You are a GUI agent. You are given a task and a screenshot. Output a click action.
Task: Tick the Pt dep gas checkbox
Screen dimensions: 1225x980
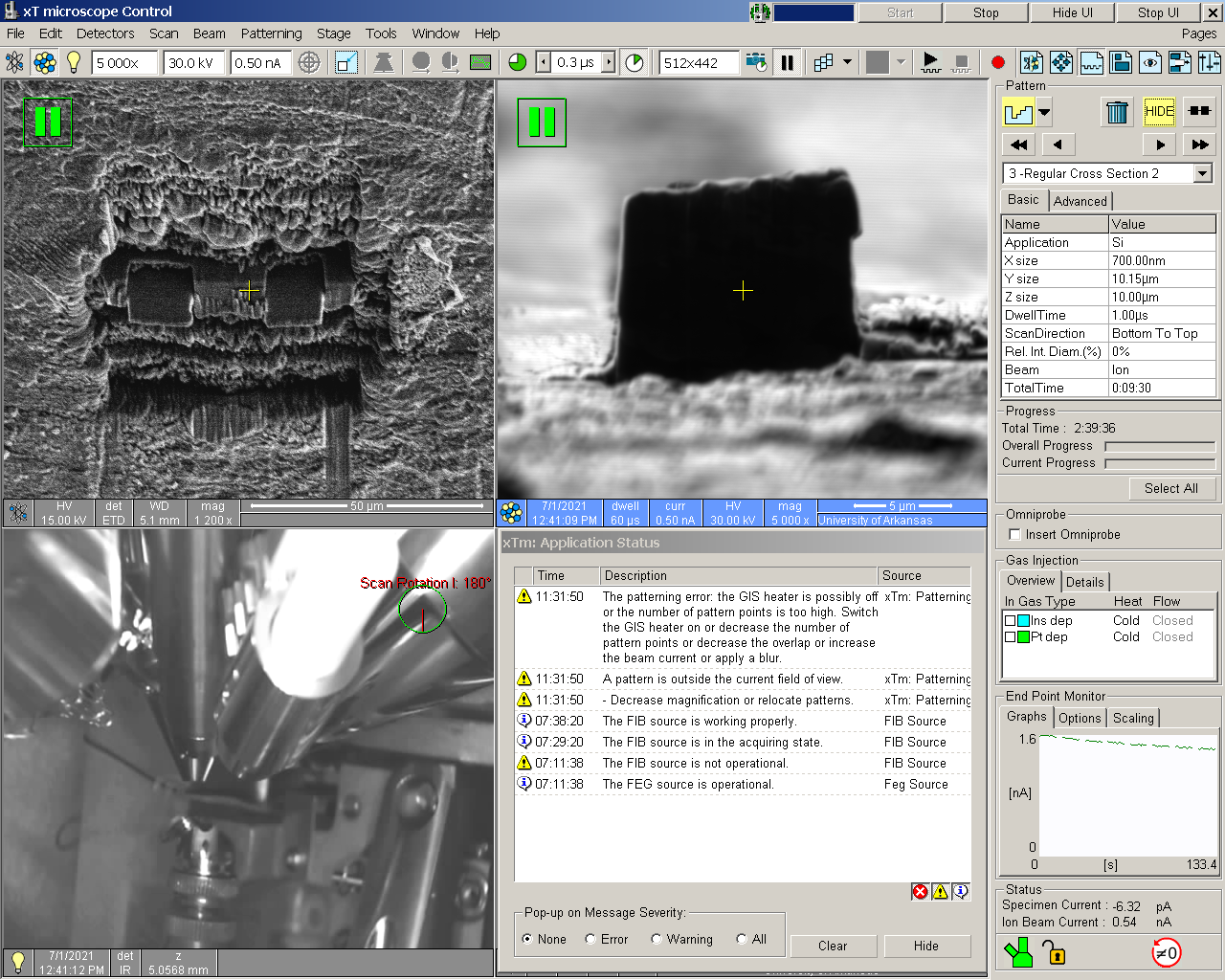click(x=1010, y=637)
